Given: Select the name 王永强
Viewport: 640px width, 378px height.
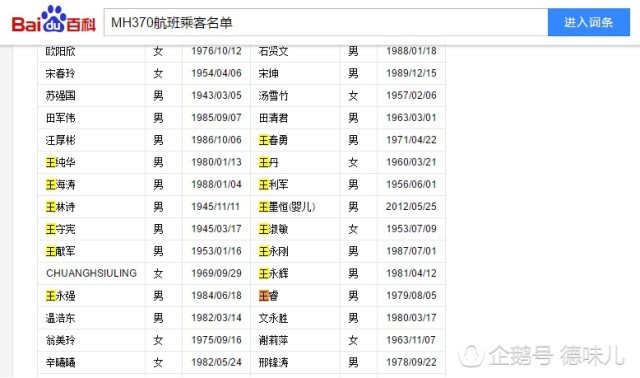Looking at the screenshot, I should [x=60, y=296].
